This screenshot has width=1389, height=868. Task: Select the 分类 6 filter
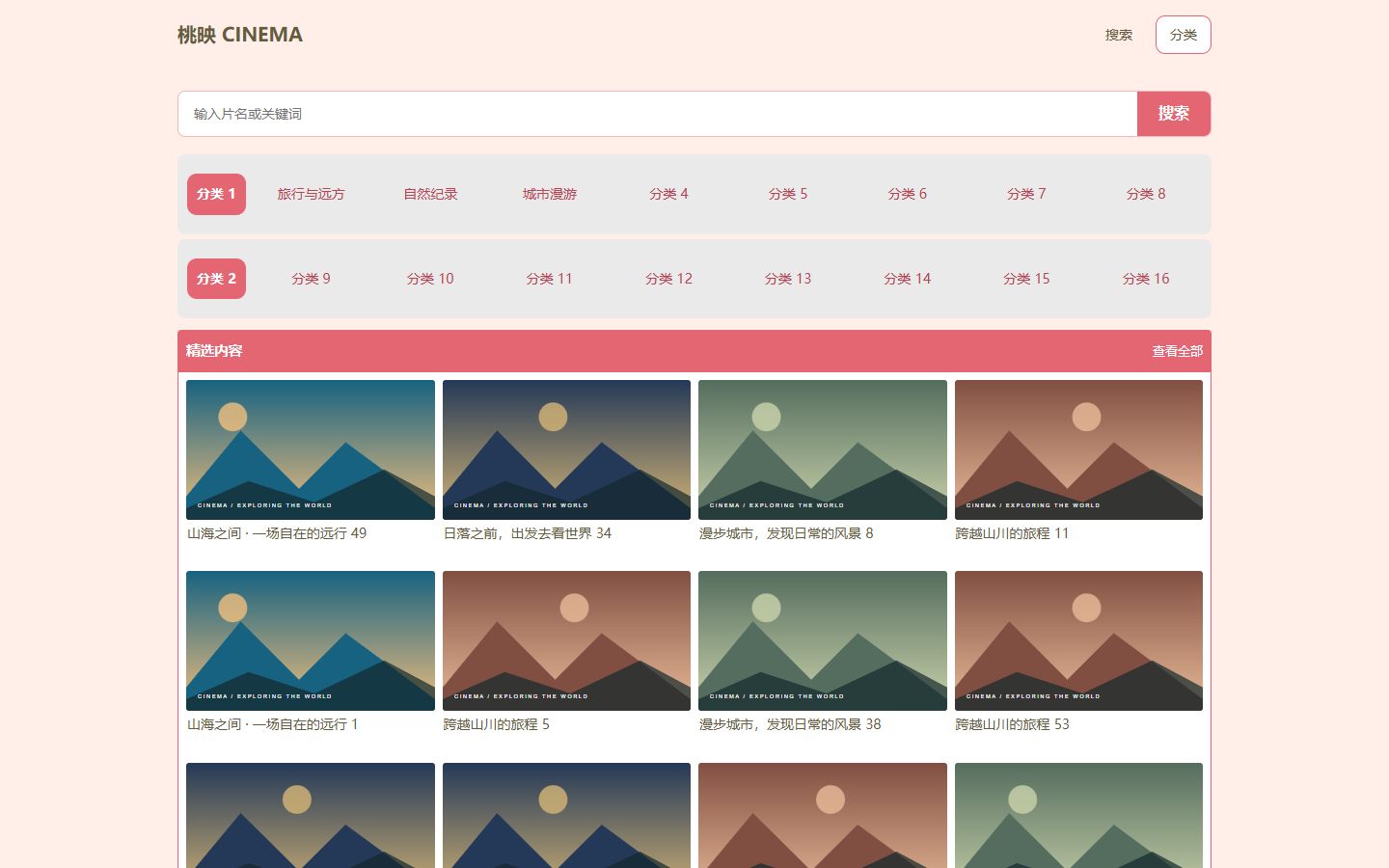[908, 194]
